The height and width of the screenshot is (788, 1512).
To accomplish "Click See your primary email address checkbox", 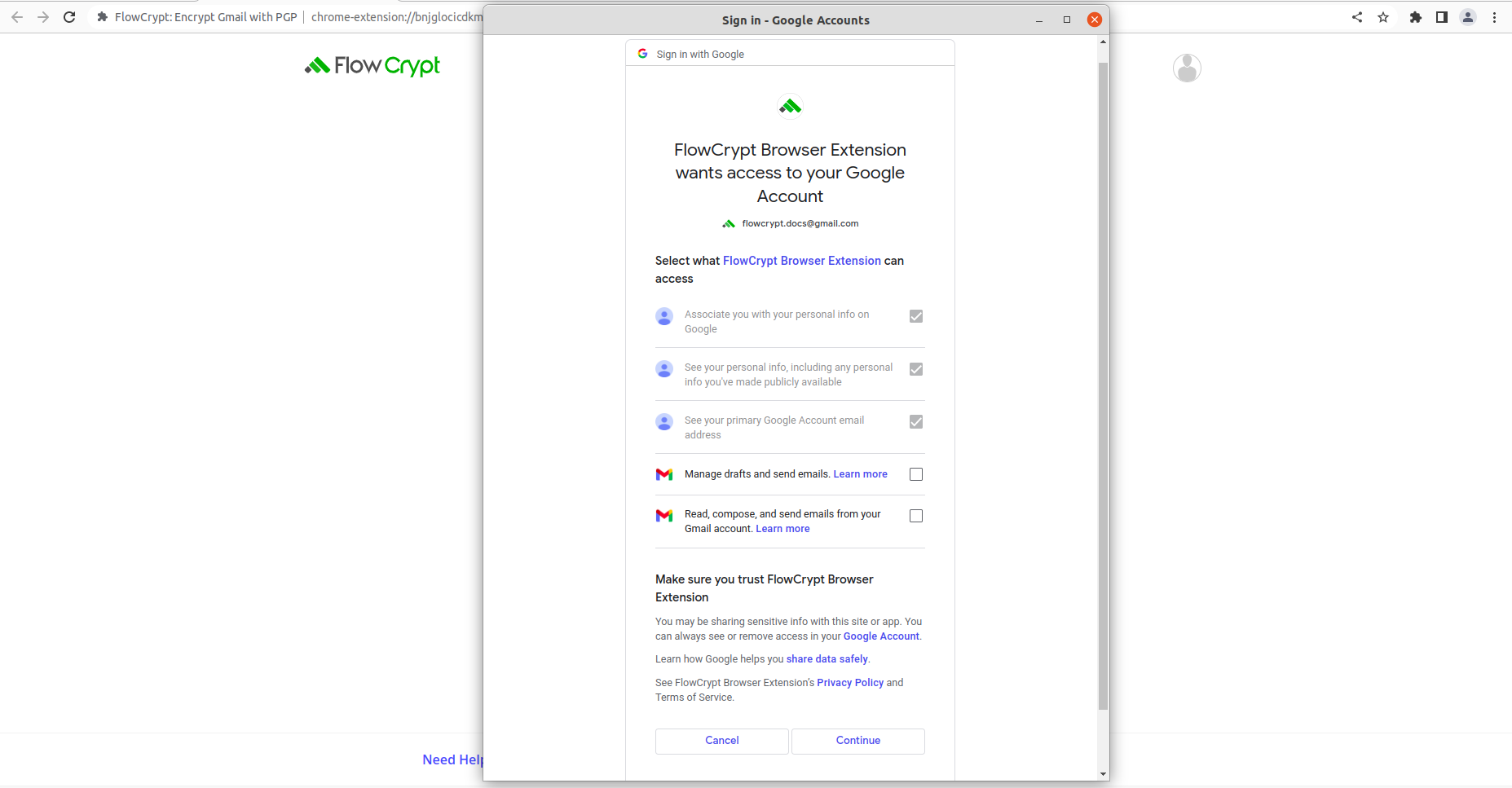I will coord(916,422).
